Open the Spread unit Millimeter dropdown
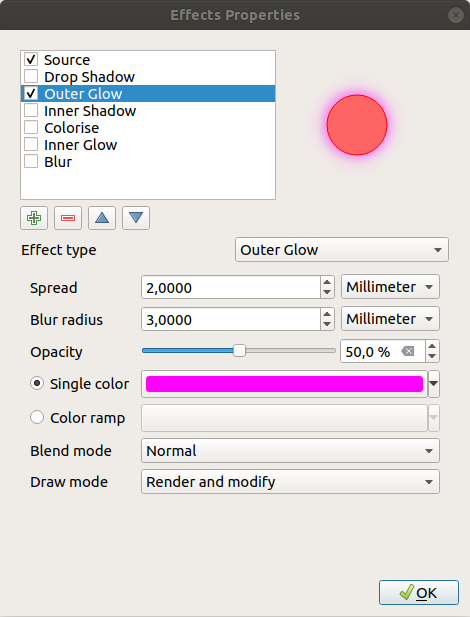Viewport: 470px width, 617px height. (390, 287)
